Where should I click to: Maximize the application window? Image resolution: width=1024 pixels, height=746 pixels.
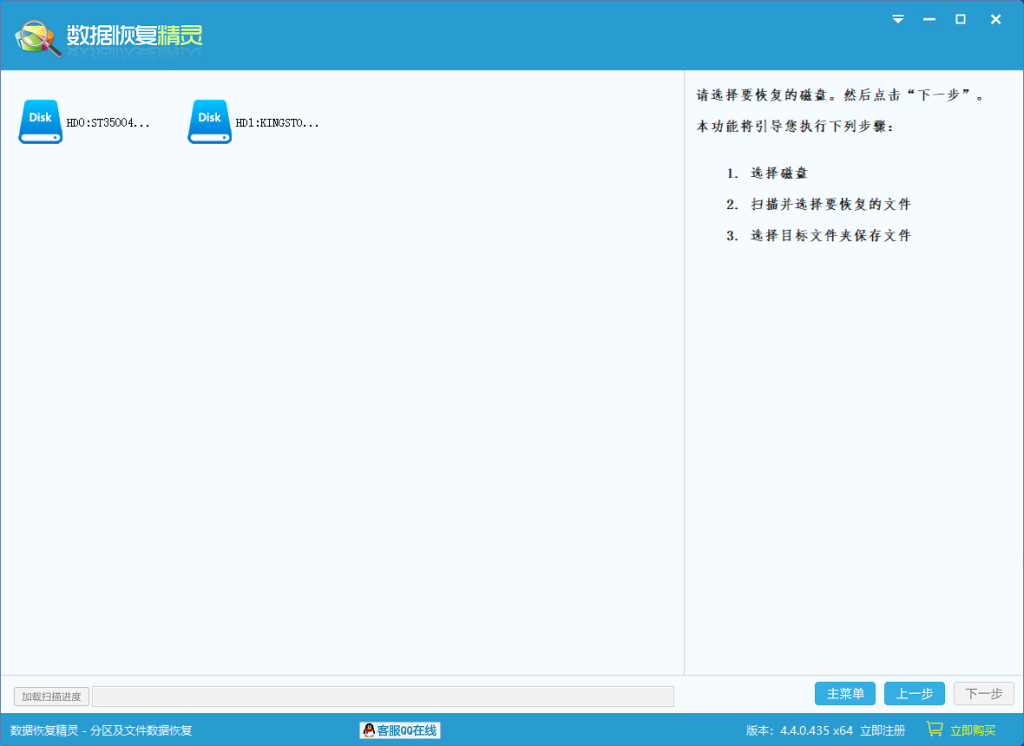pos(961,19)
